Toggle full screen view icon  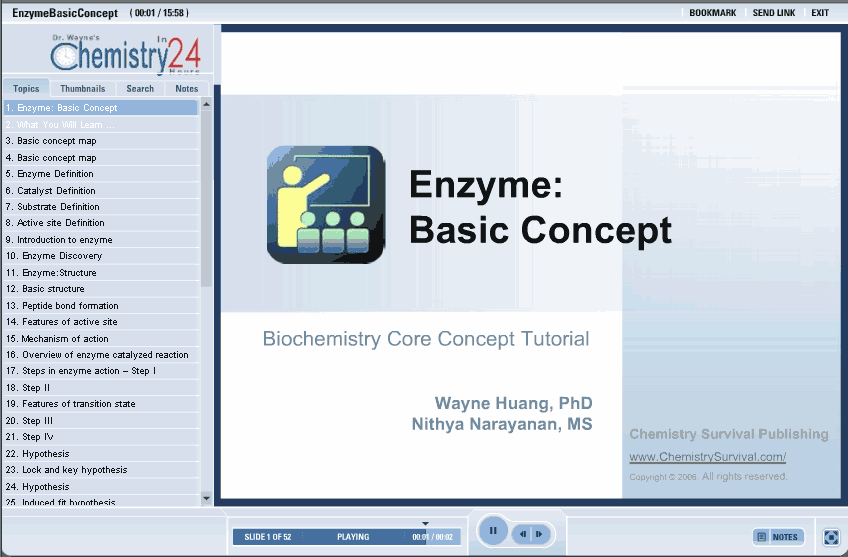point(831,537)
